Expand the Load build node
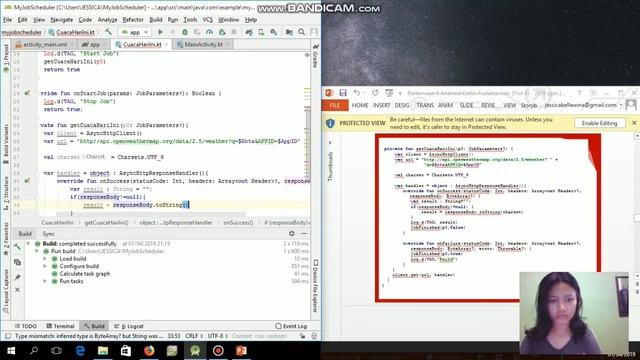 pos(45,259)
